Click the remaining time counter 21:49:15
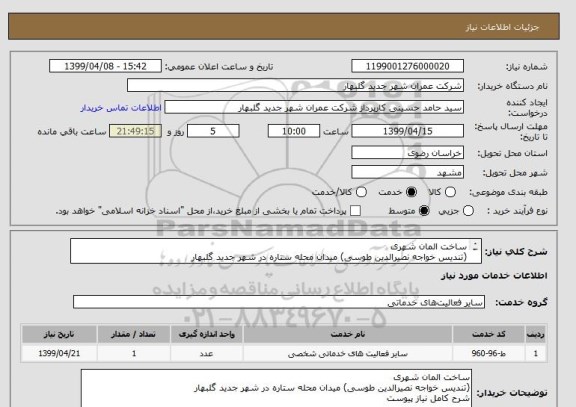 (135, 131)
